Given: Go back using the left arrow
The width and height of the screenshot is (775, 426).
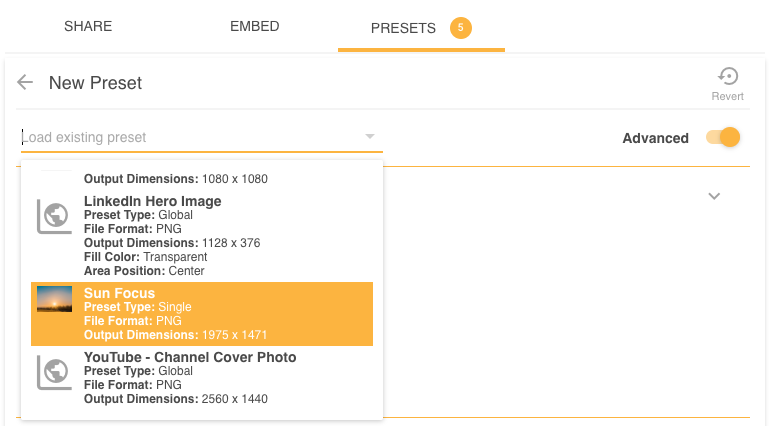Looking at the screenshot, I should (x=26, y=83).
